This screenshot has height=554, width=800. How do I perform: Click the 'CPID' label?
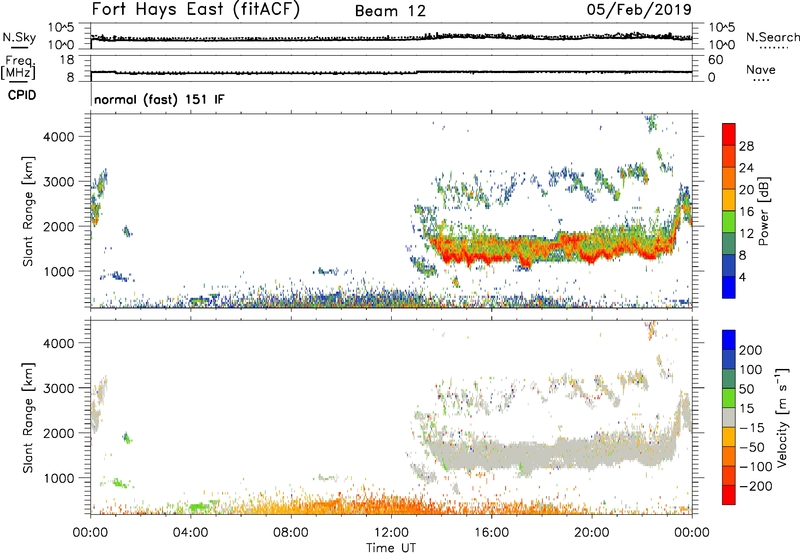coord(22,95)
